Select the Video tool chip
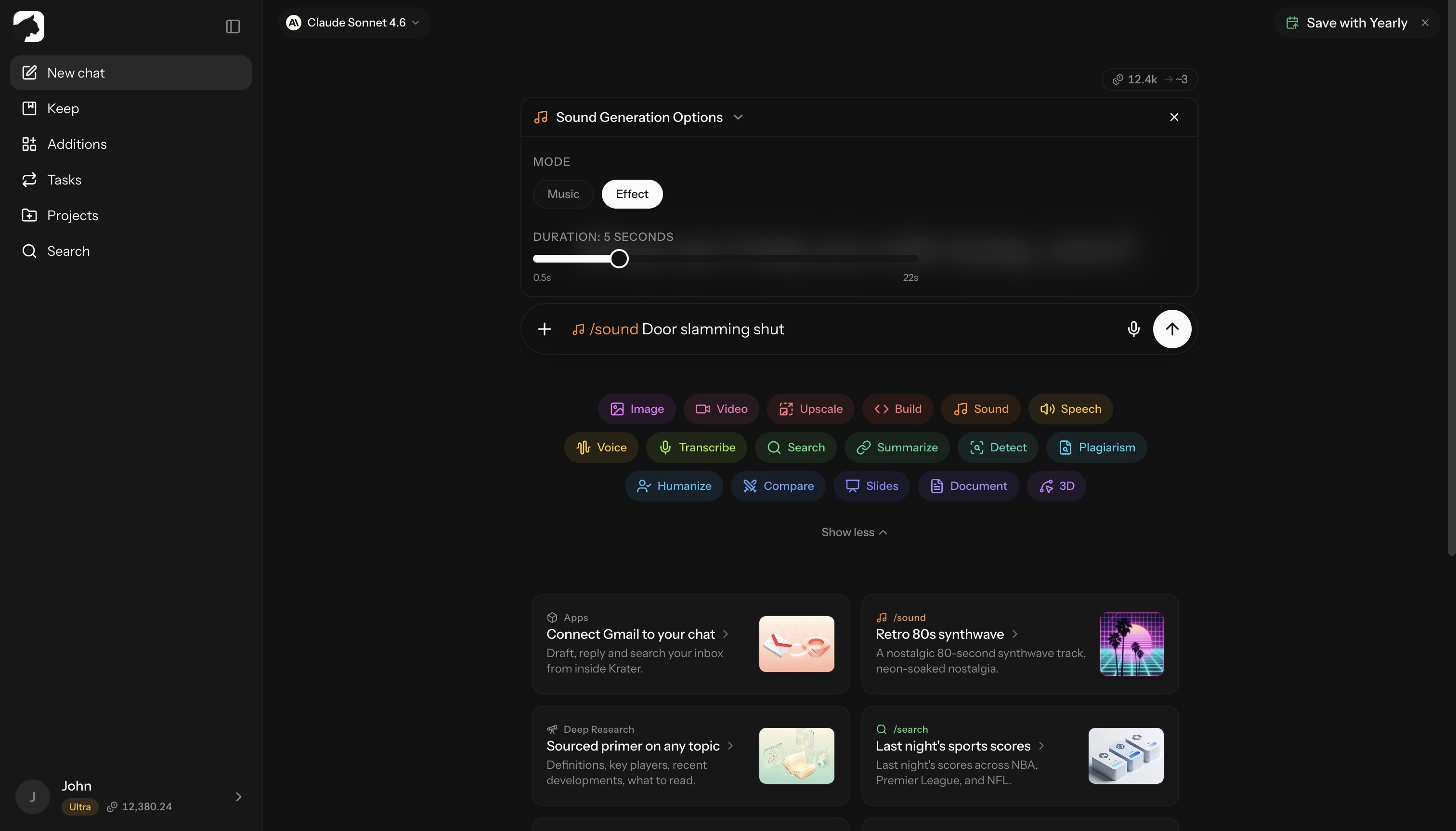This screenshot has width=1456, height=831. click(x=721, y=409)
